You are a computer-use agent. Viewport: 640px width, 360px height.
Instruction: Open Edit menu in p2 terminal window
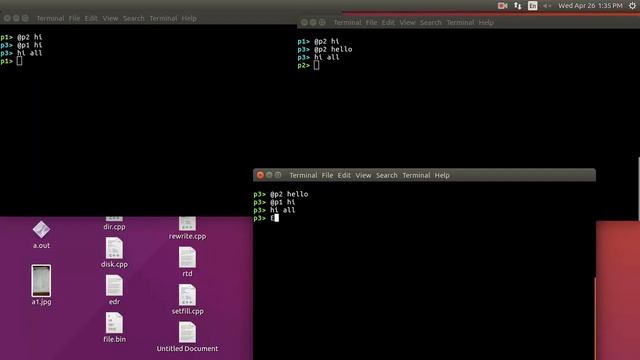388,22
